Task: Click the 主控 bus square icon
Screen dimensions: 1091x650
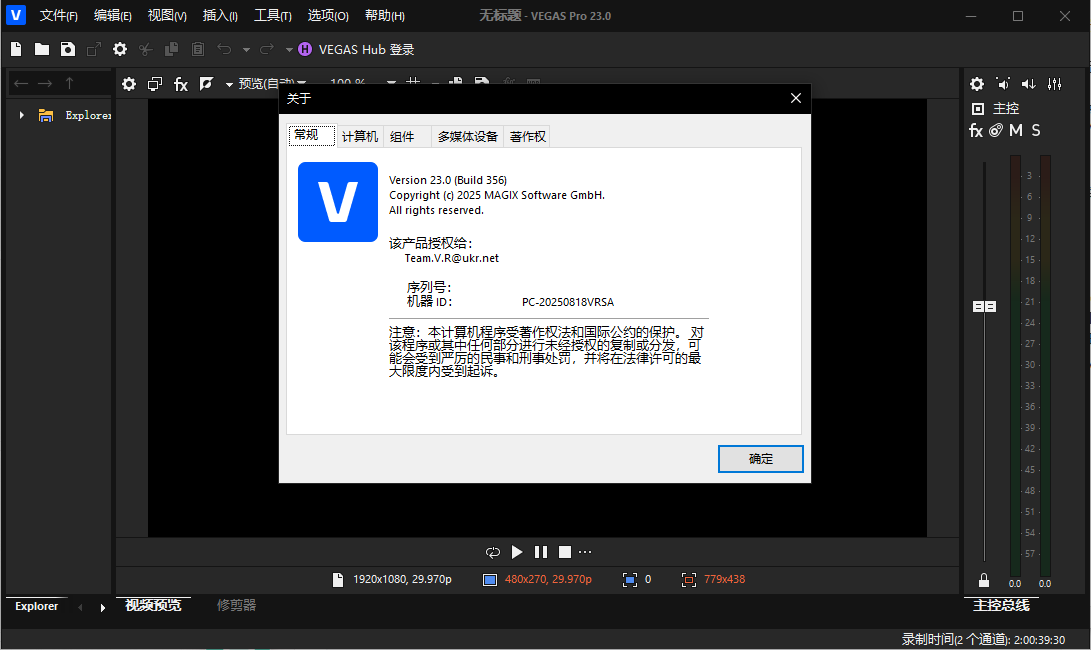Action: tap(978, 109)
